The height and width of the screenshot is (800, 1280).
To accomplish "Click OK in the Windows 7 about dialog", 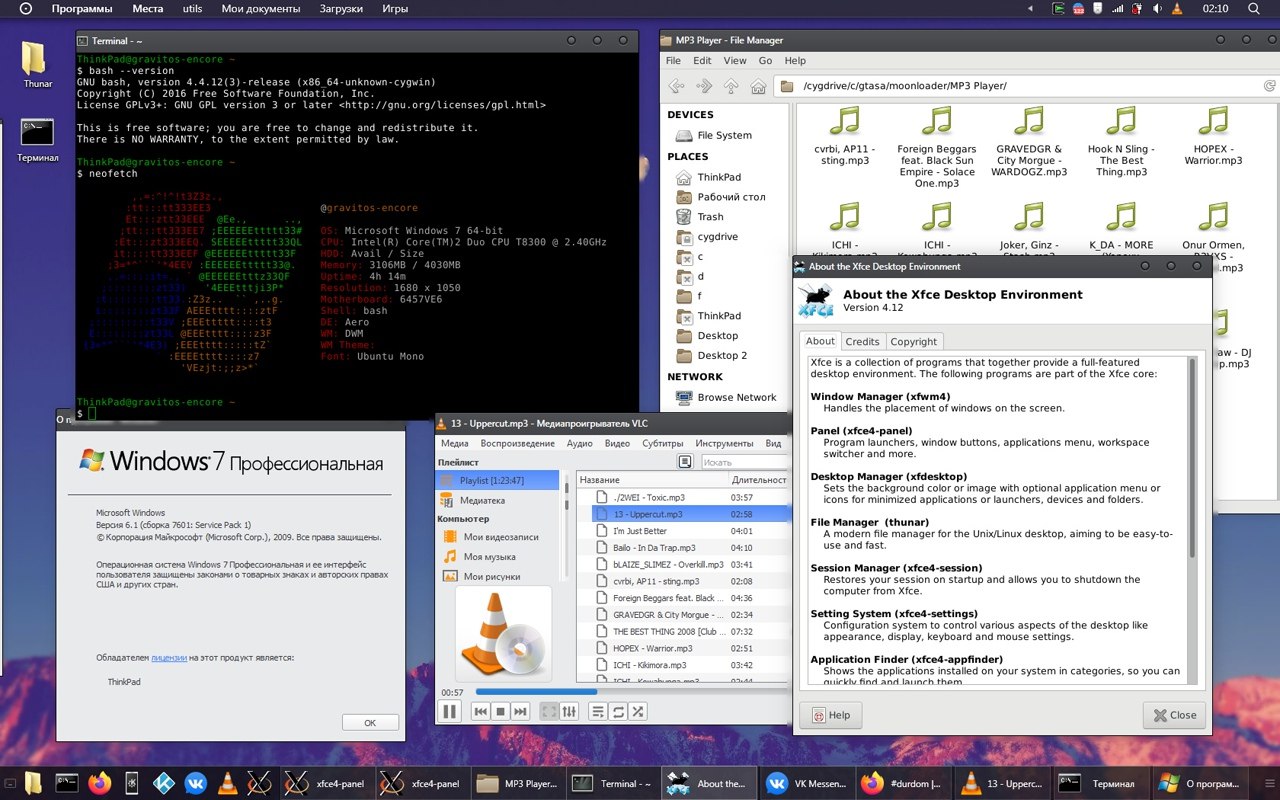I will 370,722.
